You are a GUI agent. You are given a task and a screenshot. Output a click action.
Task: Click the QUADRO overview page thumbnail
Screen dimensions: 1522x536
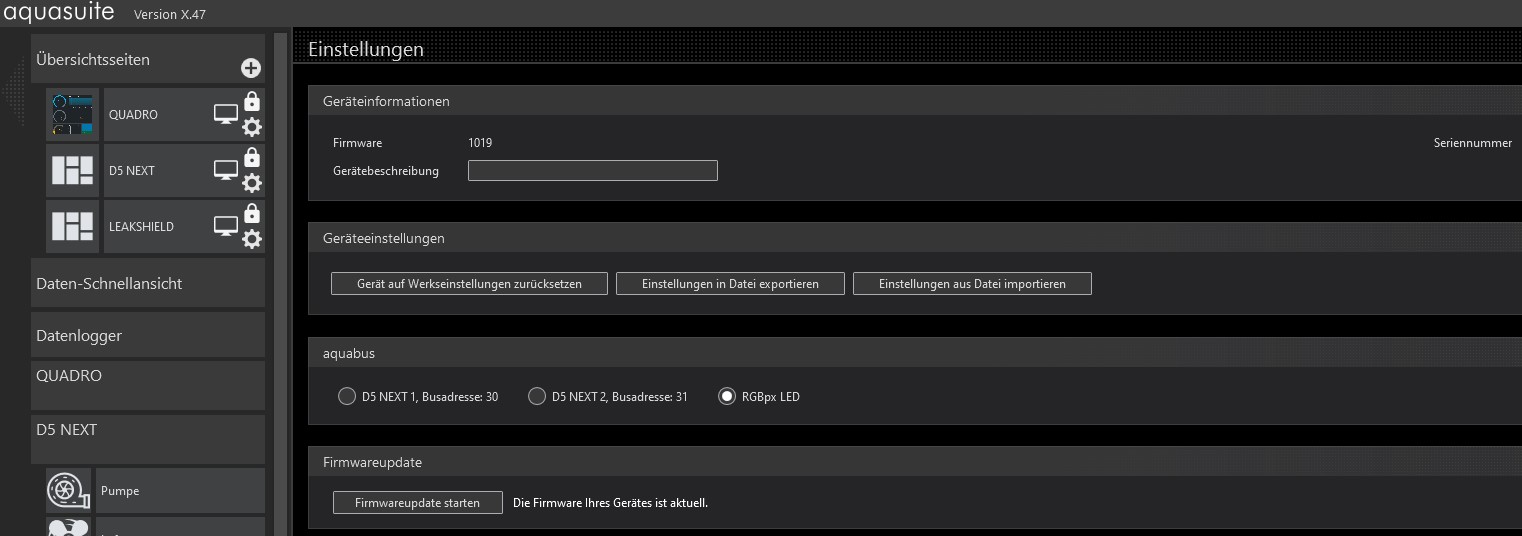click(73, 114)
